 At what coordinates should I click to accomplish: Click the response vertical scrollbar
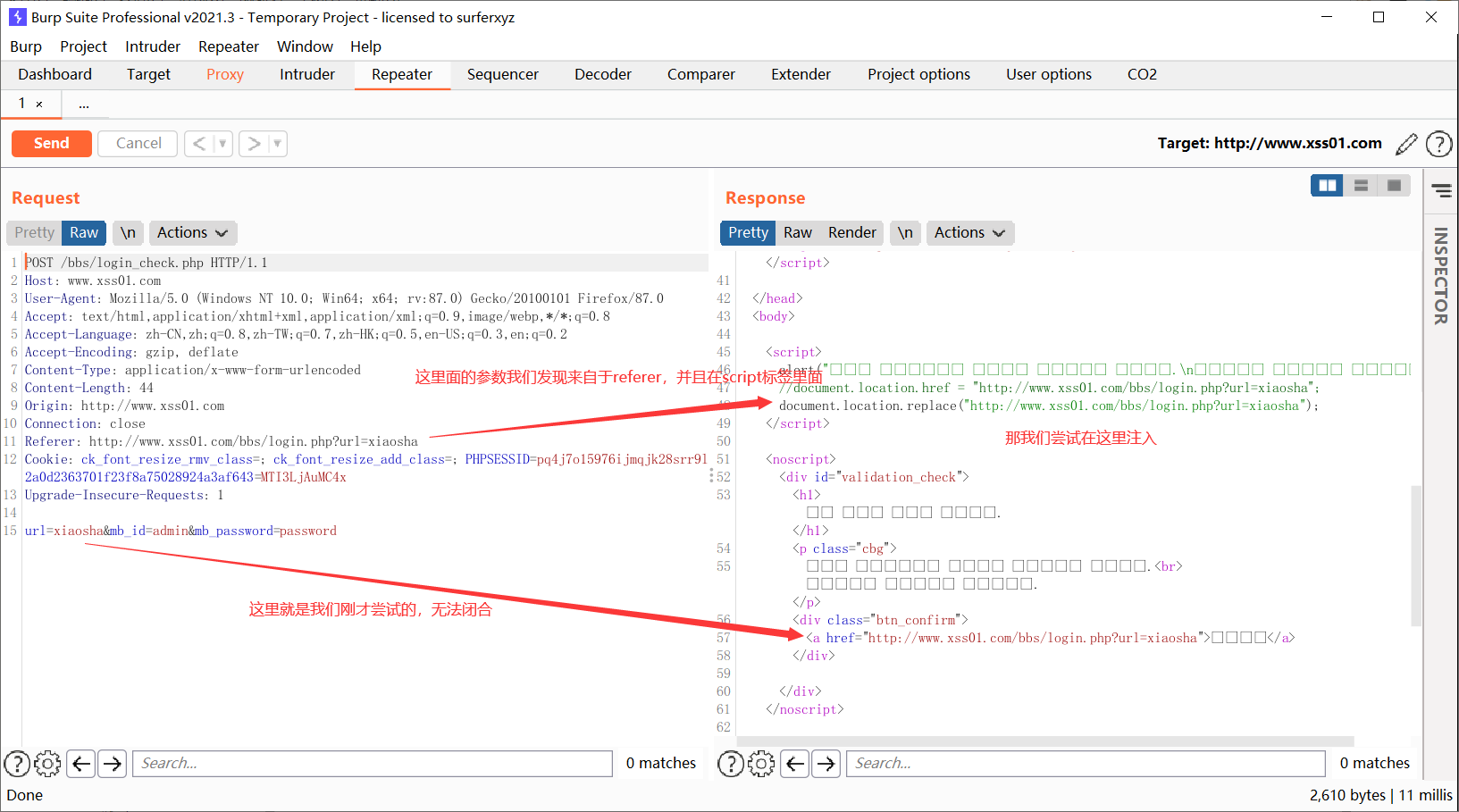(1416, 555)
